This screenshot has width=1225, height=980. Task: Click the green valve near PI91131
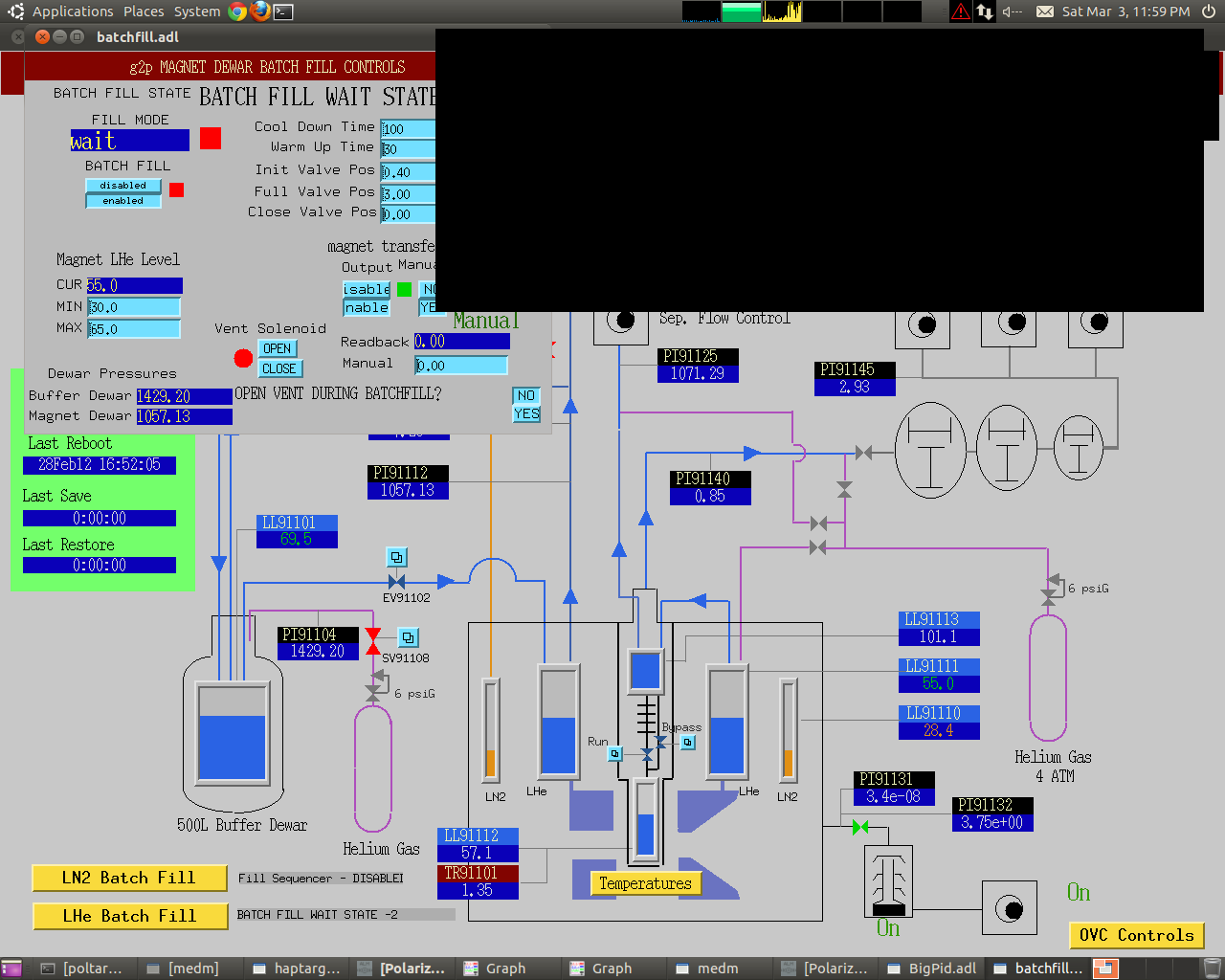860,827
